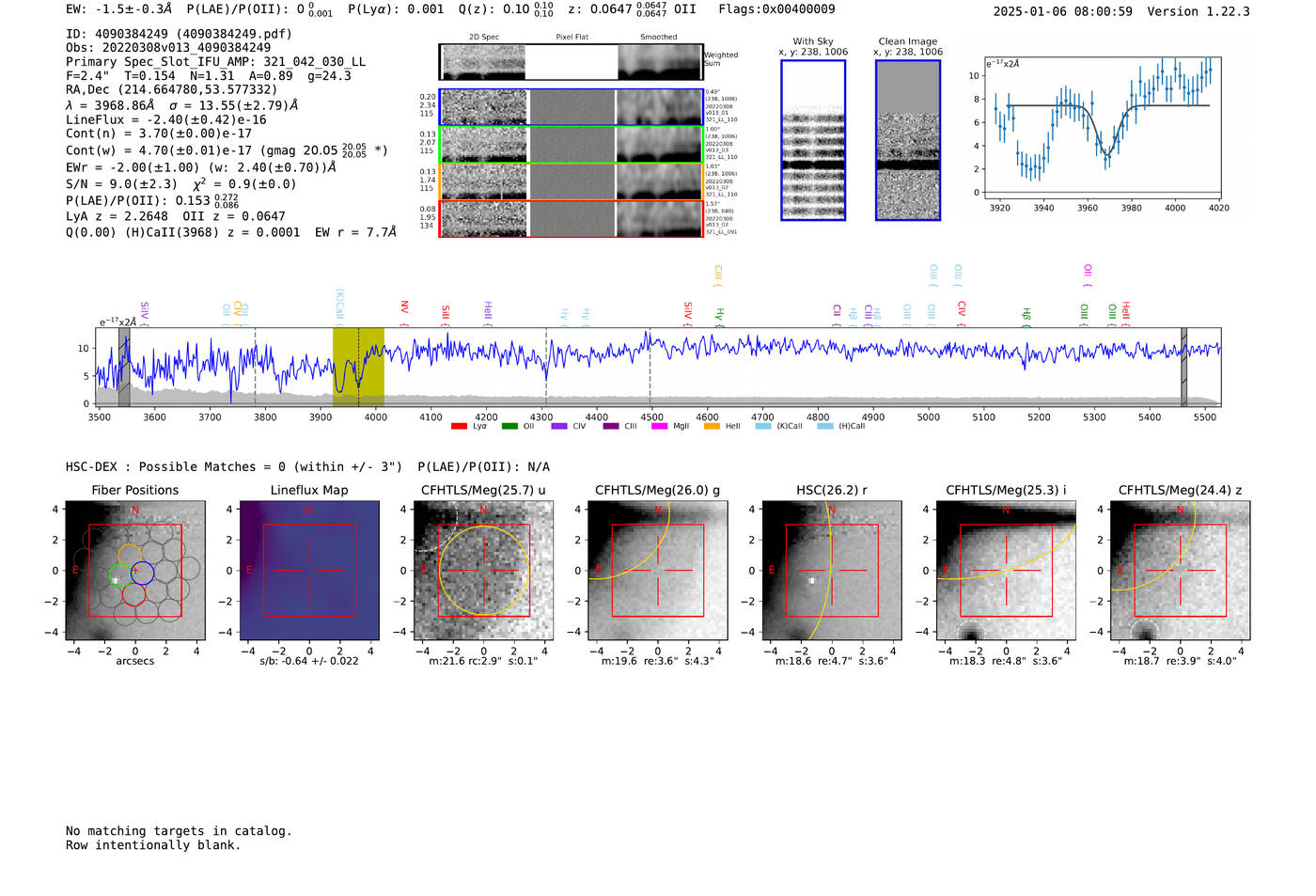Click the Cont(w) gmag 20.05 line
This screenshot has width=1316, height=896.
tap(227, 149)
